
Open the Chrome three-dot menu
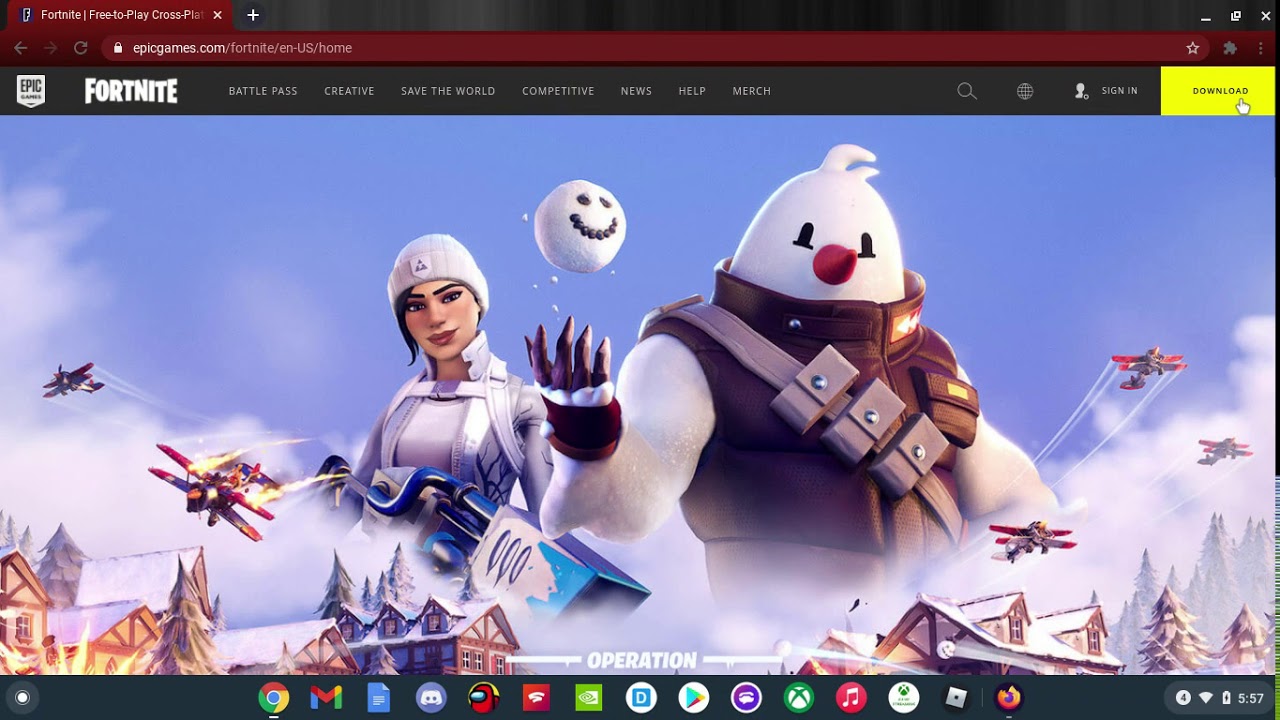(x=1261, y=48)
